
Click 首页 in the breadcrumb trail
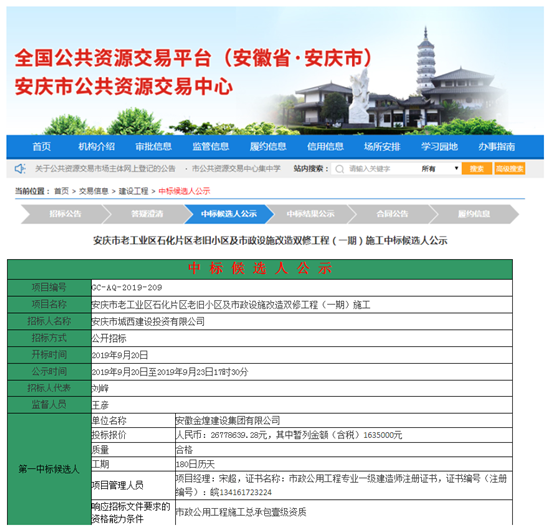[61, 191]
